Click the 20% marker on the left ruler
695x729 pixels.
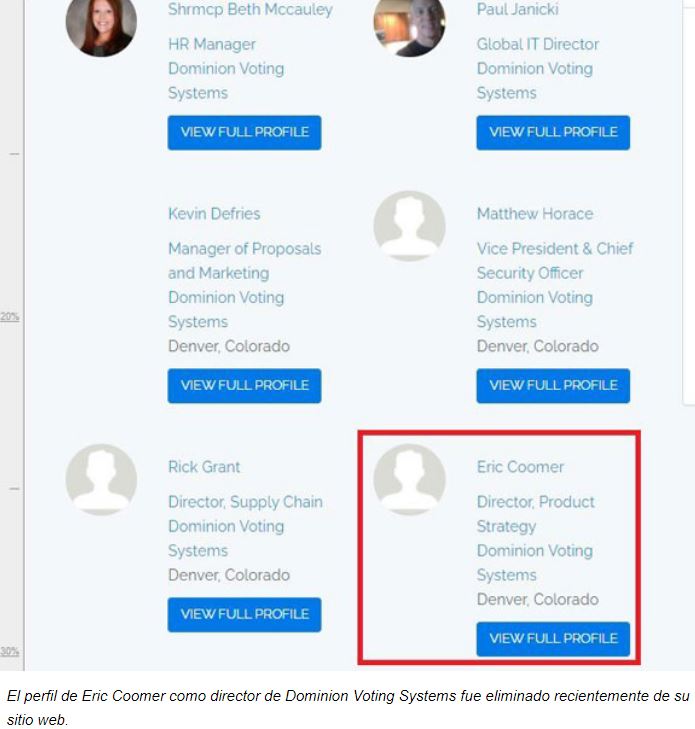[x=10, y=317]
